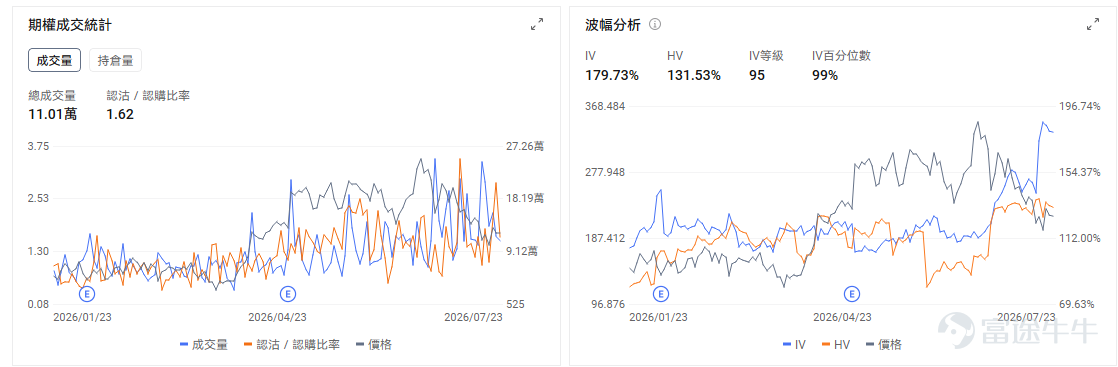The height and width of the screenshot is (367, 1118).
Task: Click the put/call ratio value 1.62
Action: pyautogui.click(x=120, y=113)
